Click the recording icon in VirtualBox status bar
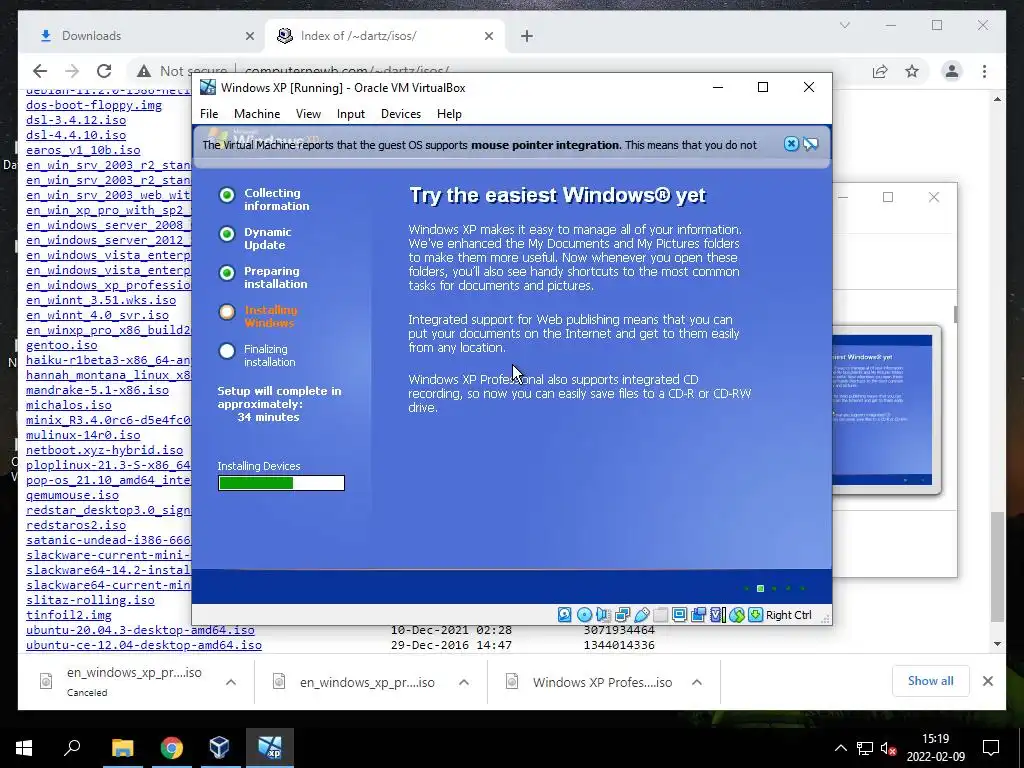Viewport: 1024px width, 768px height. pos(698,615)
